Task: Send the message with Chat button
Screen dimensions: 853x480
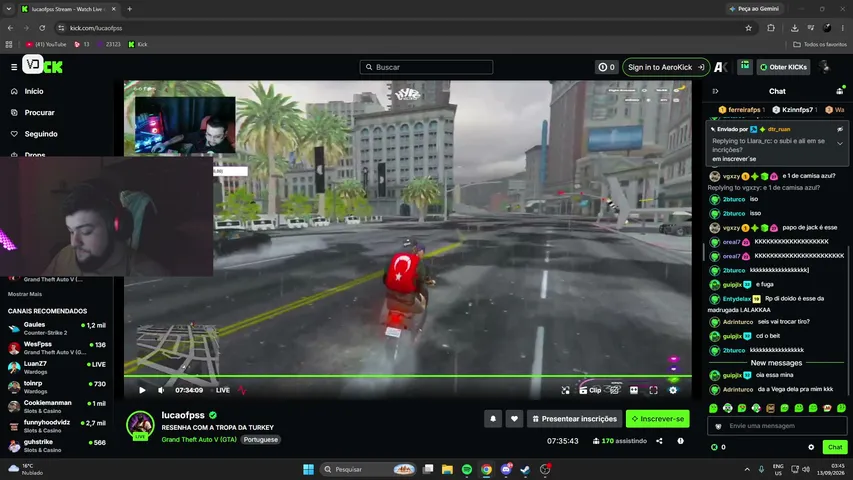Action: [x=835, y=447]
